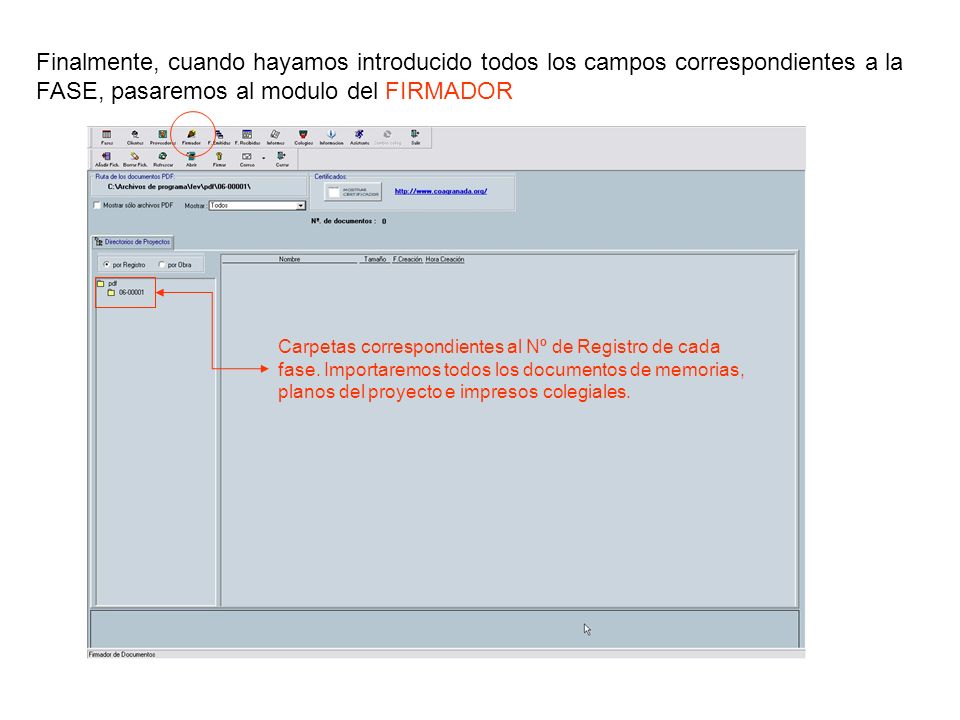Open the dropdown arrow beside Correo
The image size is (960, 720).
click(264, 158)
